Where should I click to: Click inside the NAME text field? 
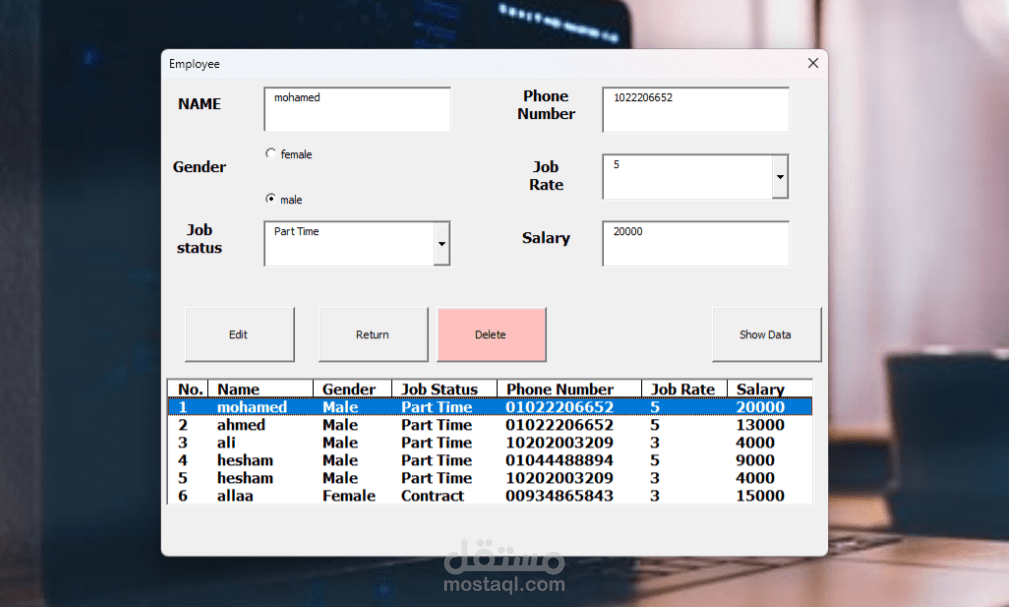356,109
